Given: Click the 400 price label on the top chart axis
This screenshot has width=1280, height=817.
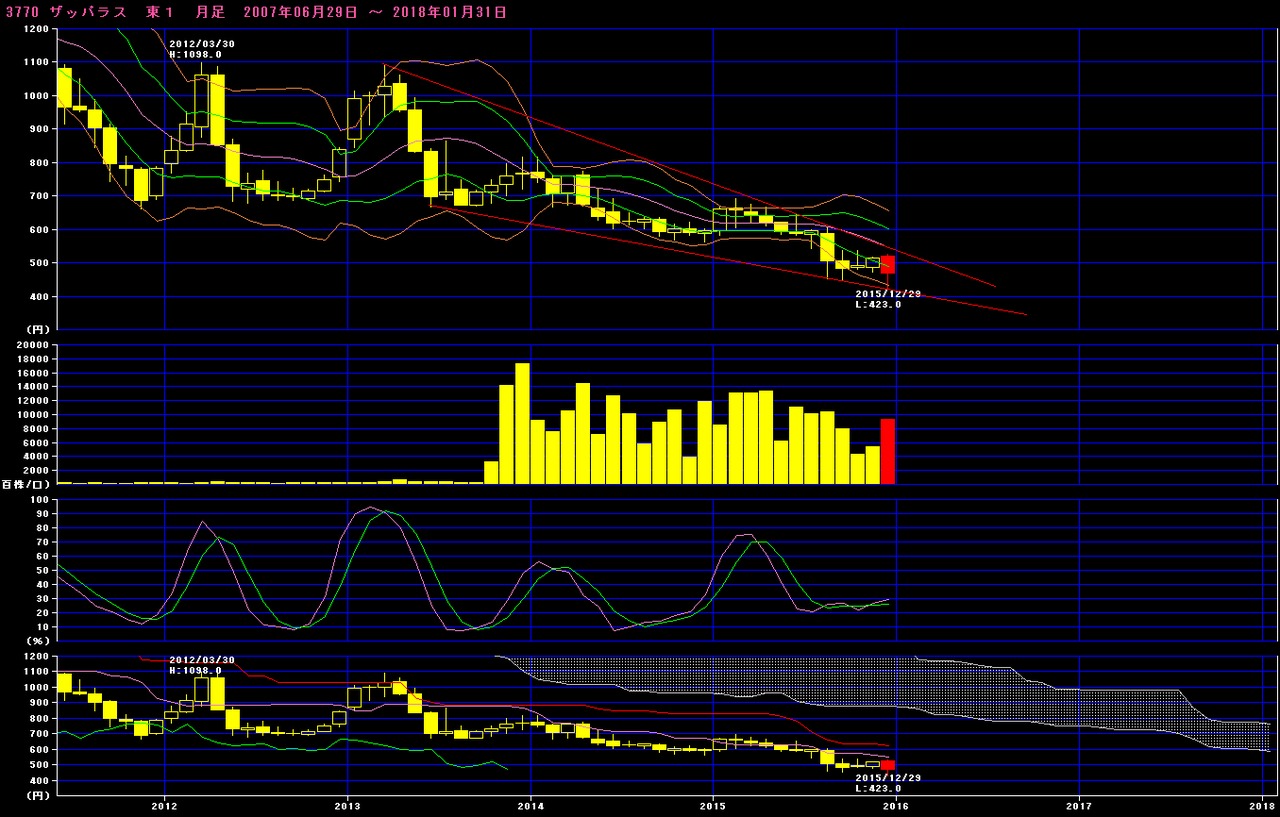Looking at the screenshot, I should point(37,297).
